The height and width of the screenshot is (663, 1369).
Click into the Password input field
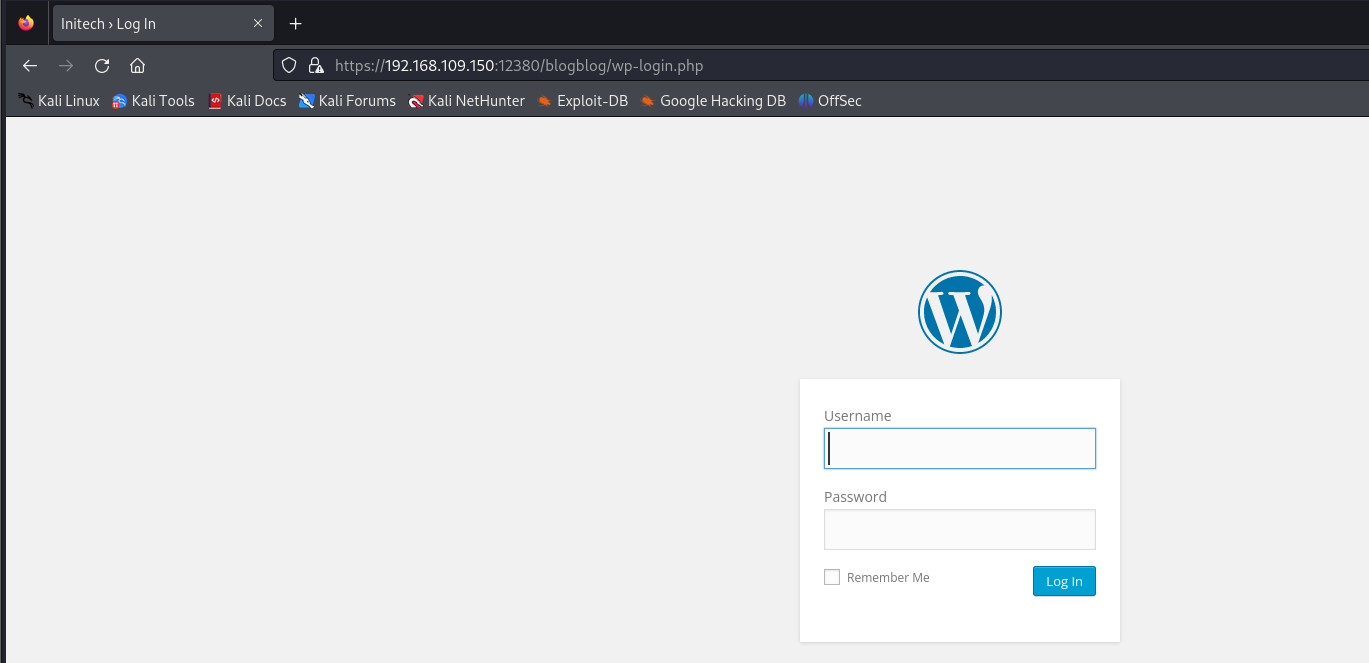tap(960, 529)
